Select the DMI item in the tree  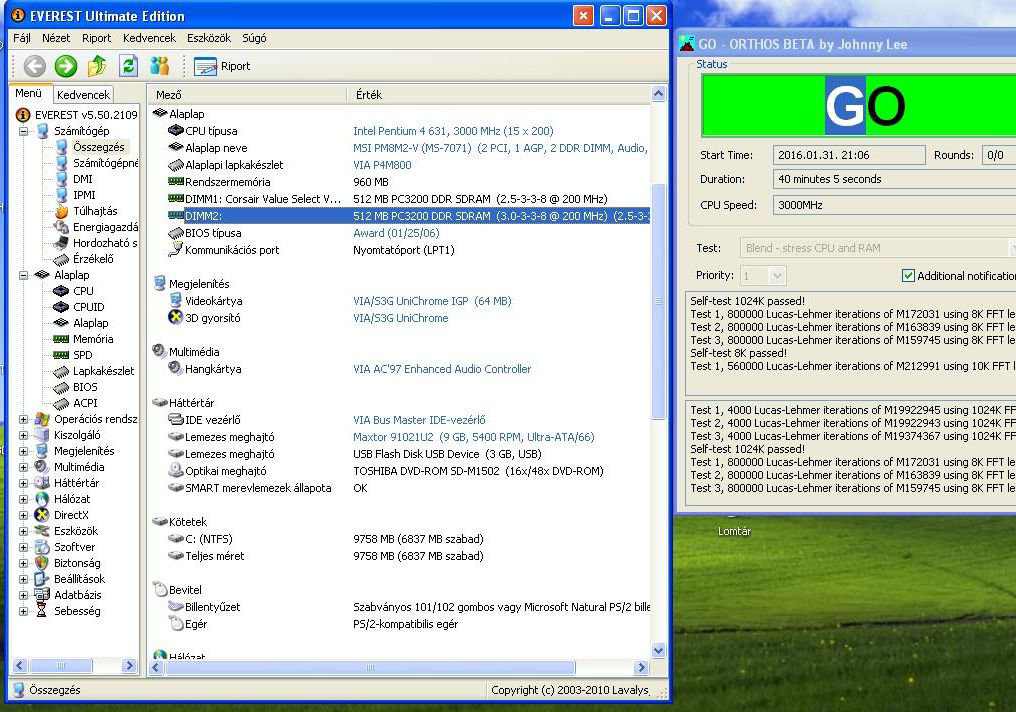pos(82,179)
